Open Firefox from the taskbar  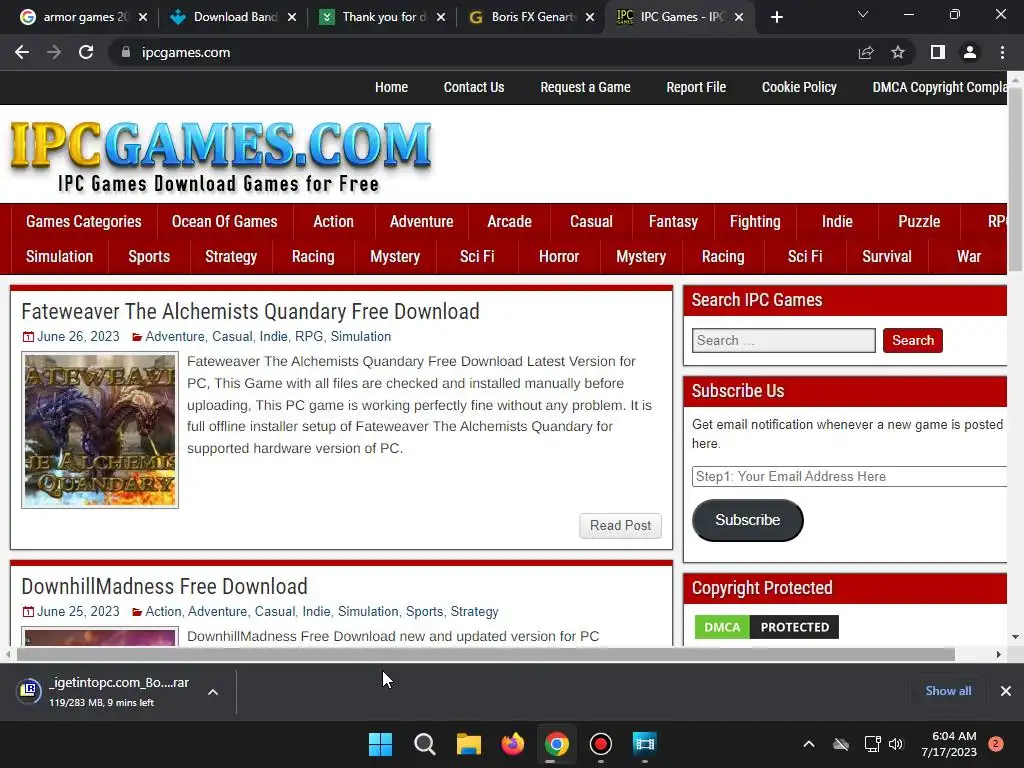pyautogui.click(x=513, y=744)
